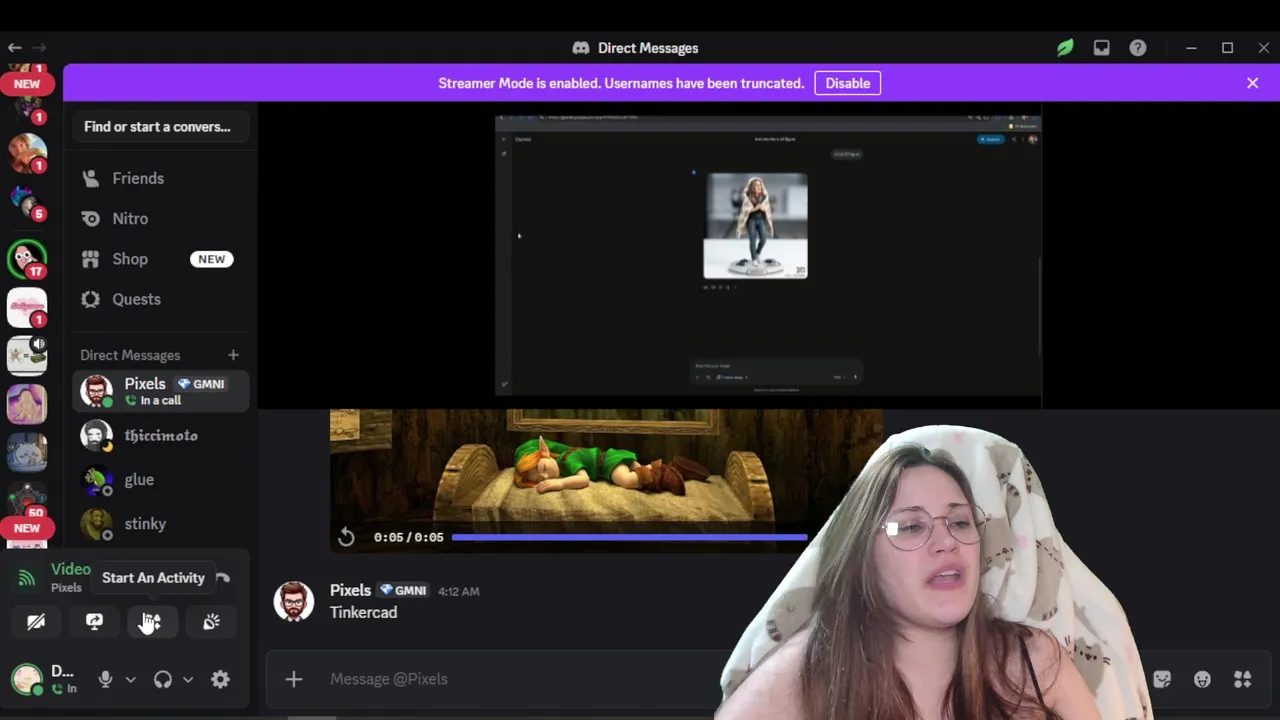Open the shared screen stream view
Image resolution: width=1280 pixels, height=720 pixels.
pos(768,256)
